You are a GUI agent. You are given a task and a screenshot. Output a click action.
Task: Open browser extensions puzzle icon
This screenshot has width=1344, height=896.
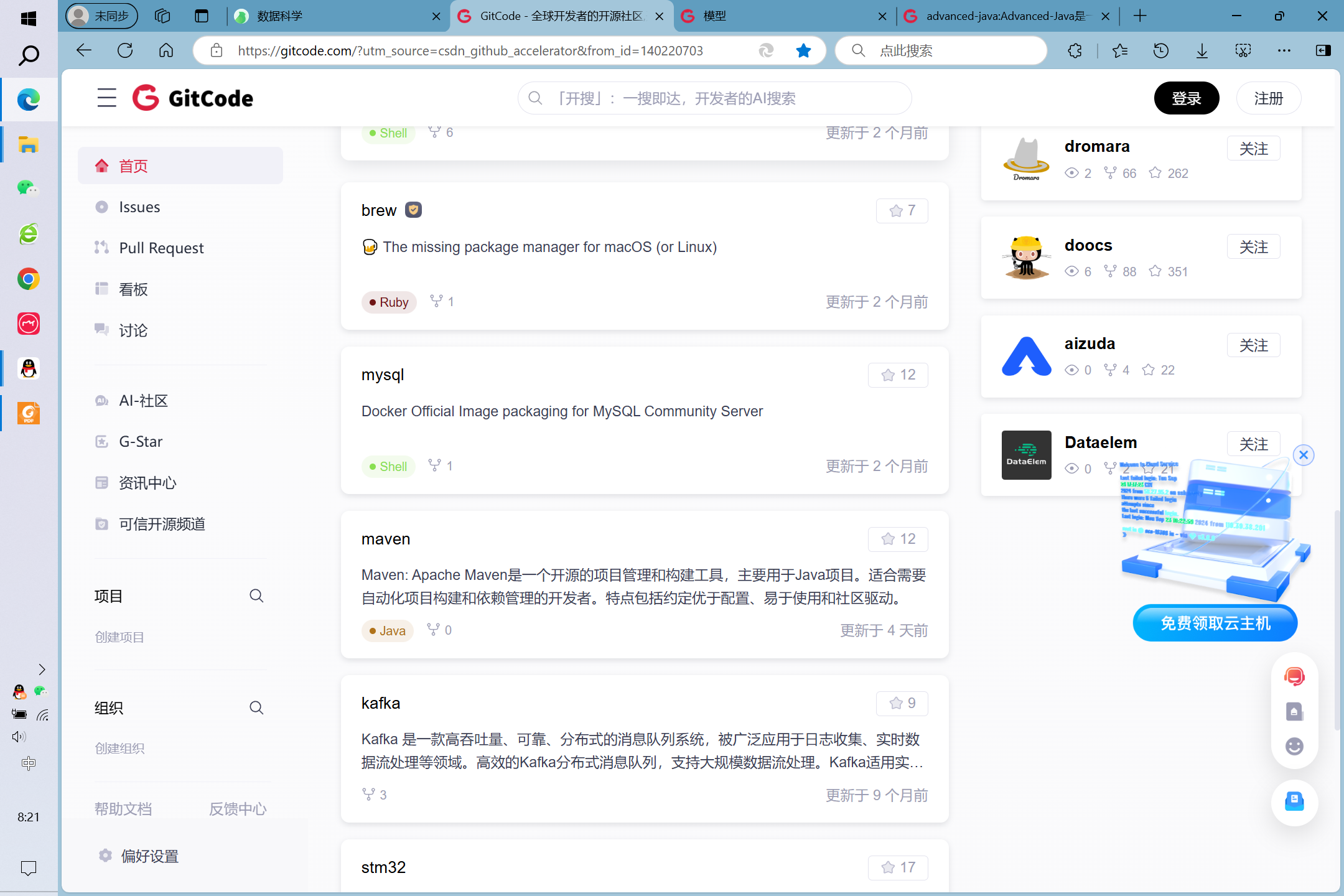click(x=1075, y=50)
